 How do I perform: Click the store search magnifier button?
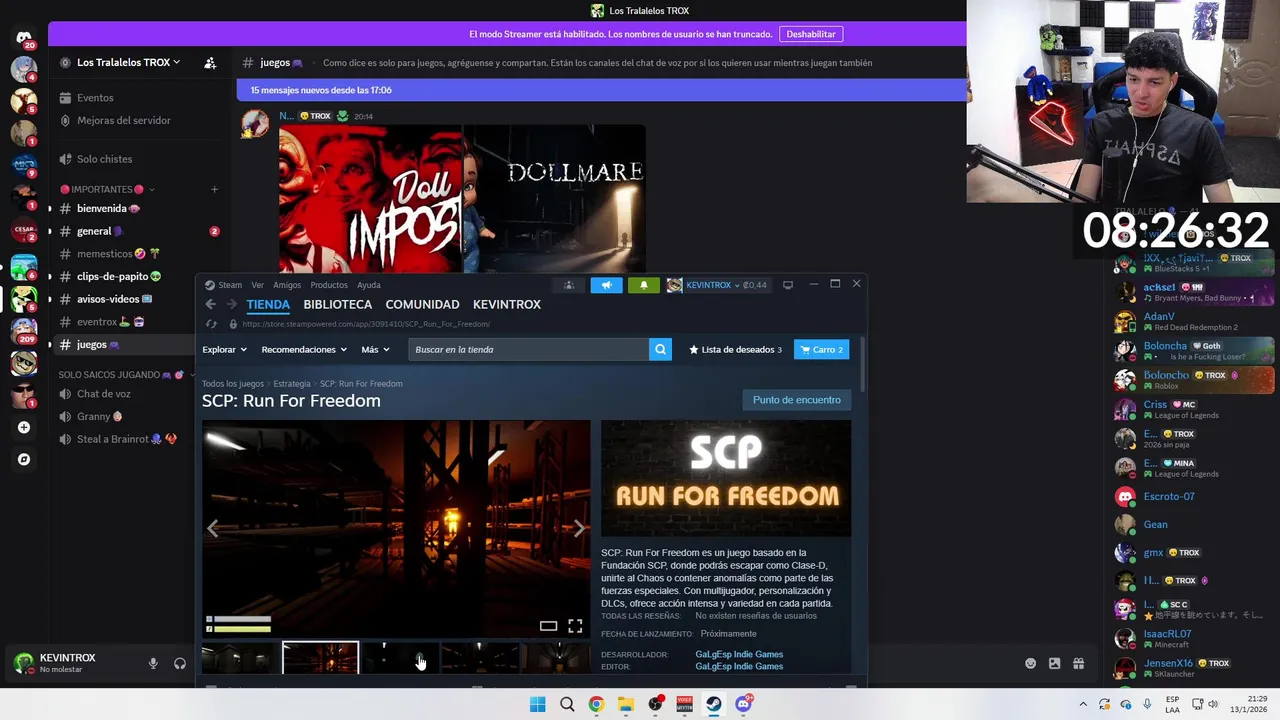point(660,349)
